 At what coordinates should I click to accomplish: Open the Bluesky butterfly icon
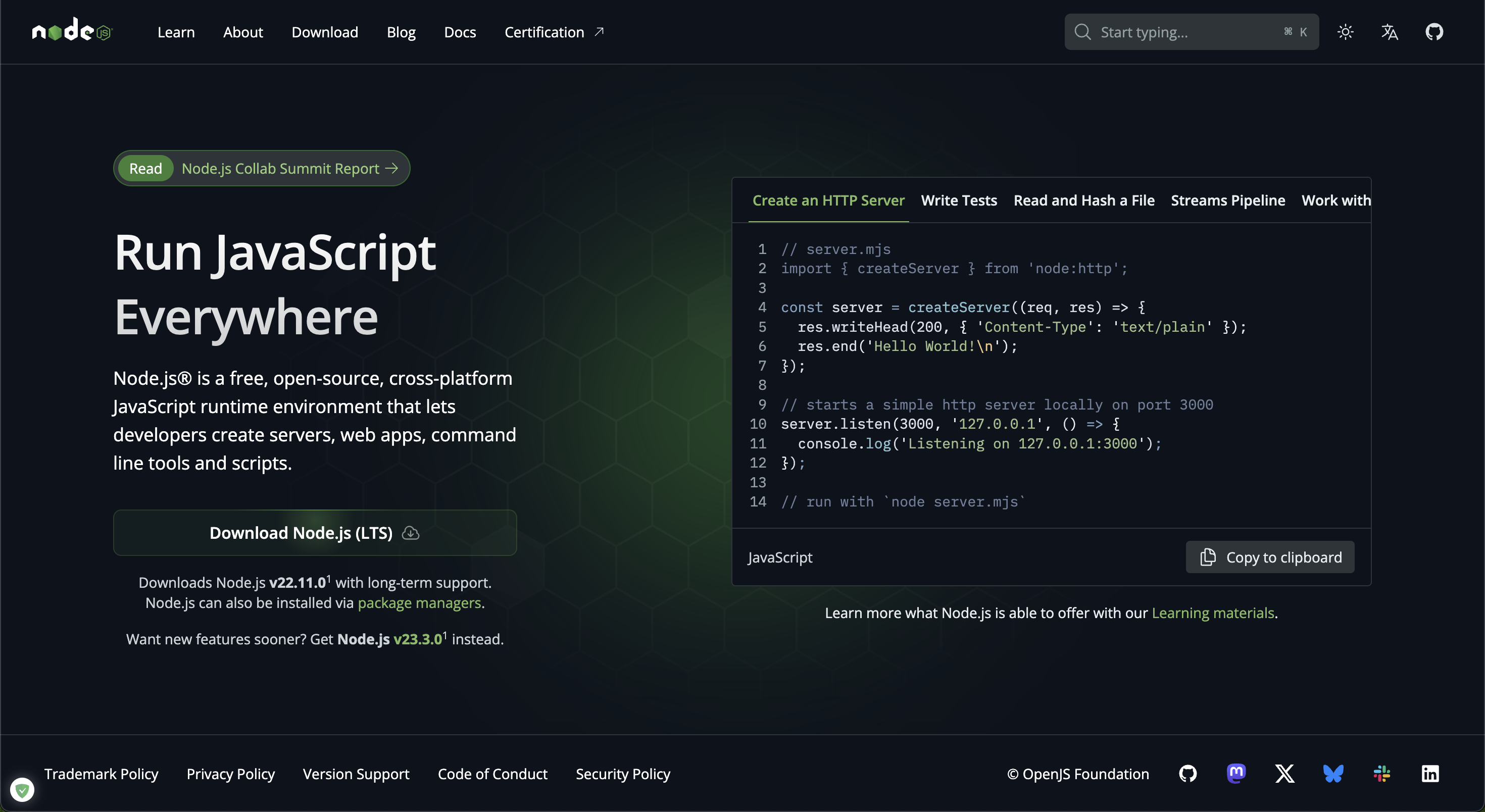coord(1333,774)
